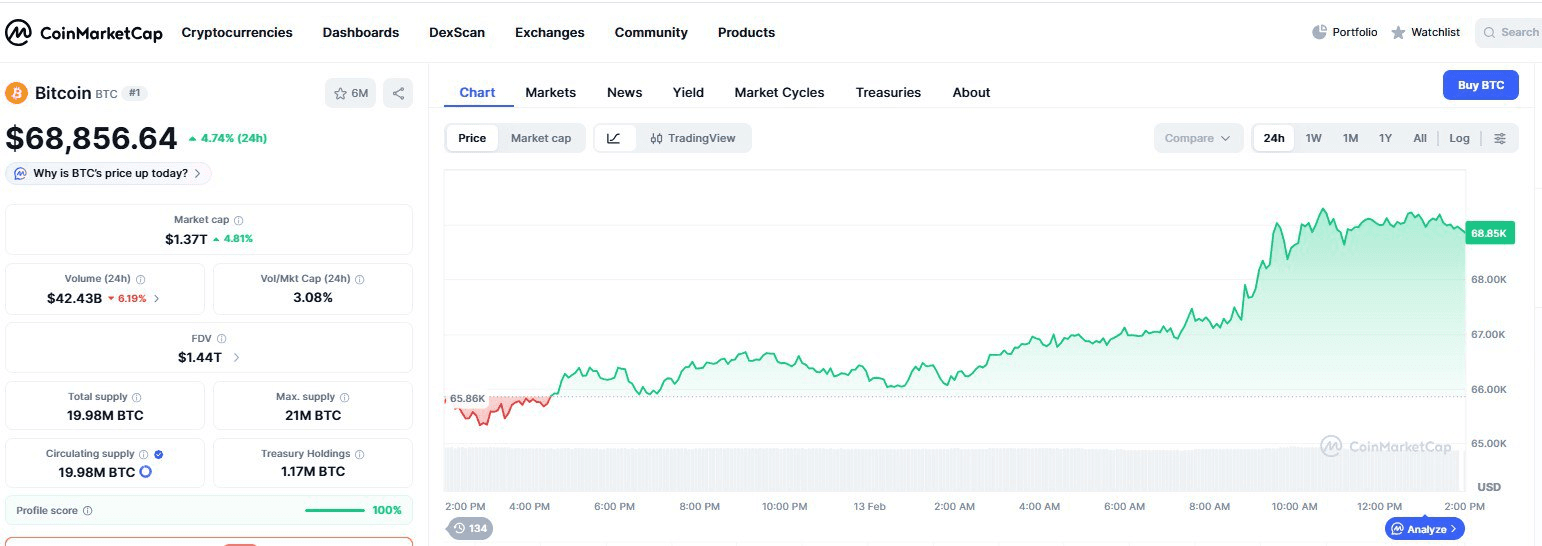Viewport: 1542px width, 546px height.
Task: Open Portfolio pie chart icon
Action: point(1319,32)
